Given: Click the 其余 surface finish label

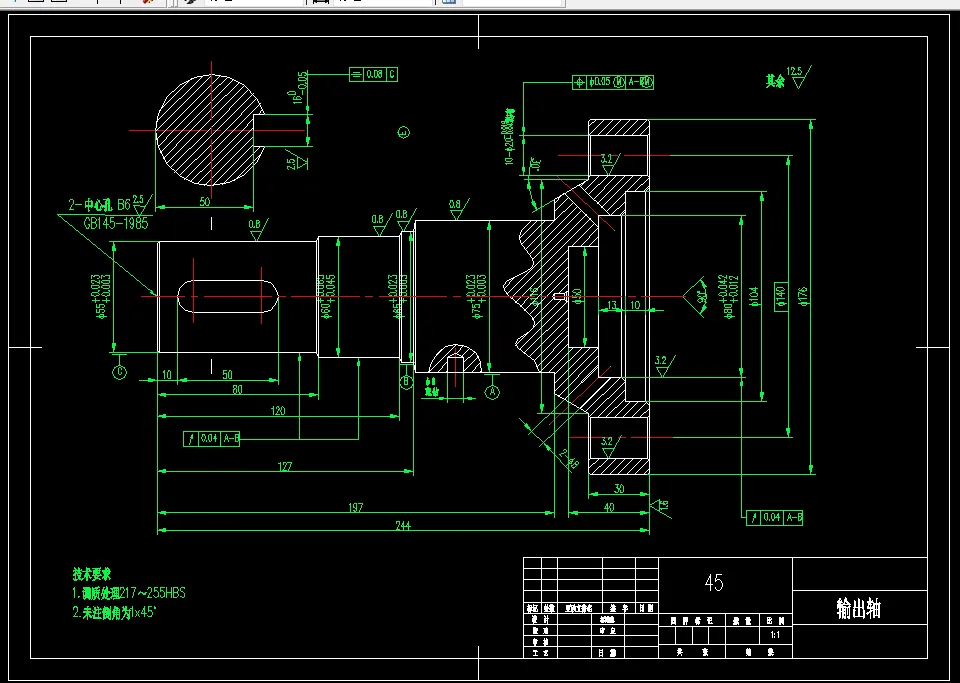Looking at the screenshot, I should pyautogui.click(x=774, y=81).
